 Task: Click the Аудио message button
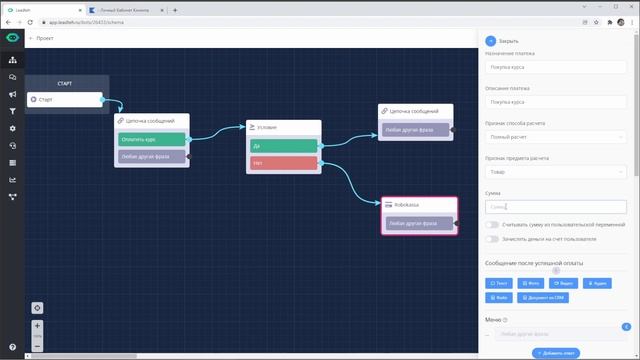pyautogui.click(x=597, y=283)
